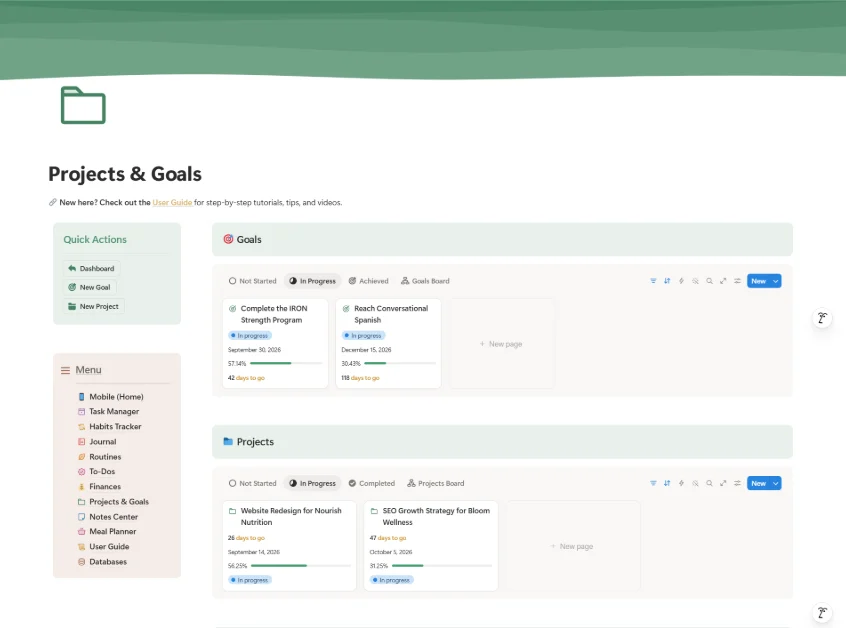Click the expand full-page icon in Projects toolbar
Viewport: 846px width, 628px height.
(723, 483)
